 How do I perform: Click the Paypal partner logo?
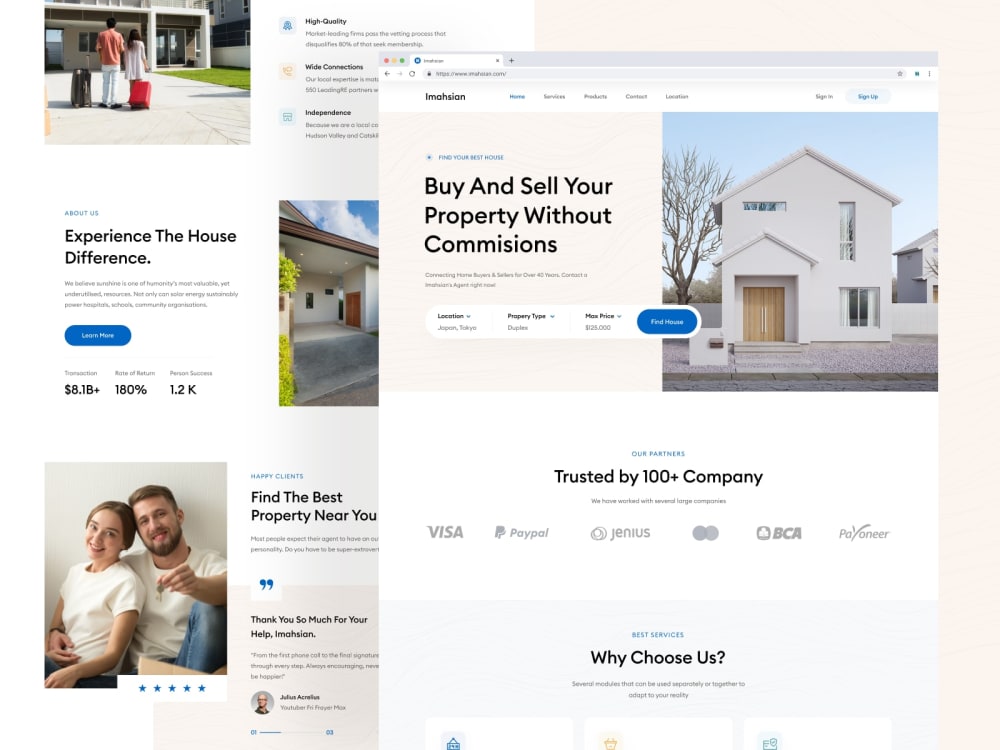522,533
